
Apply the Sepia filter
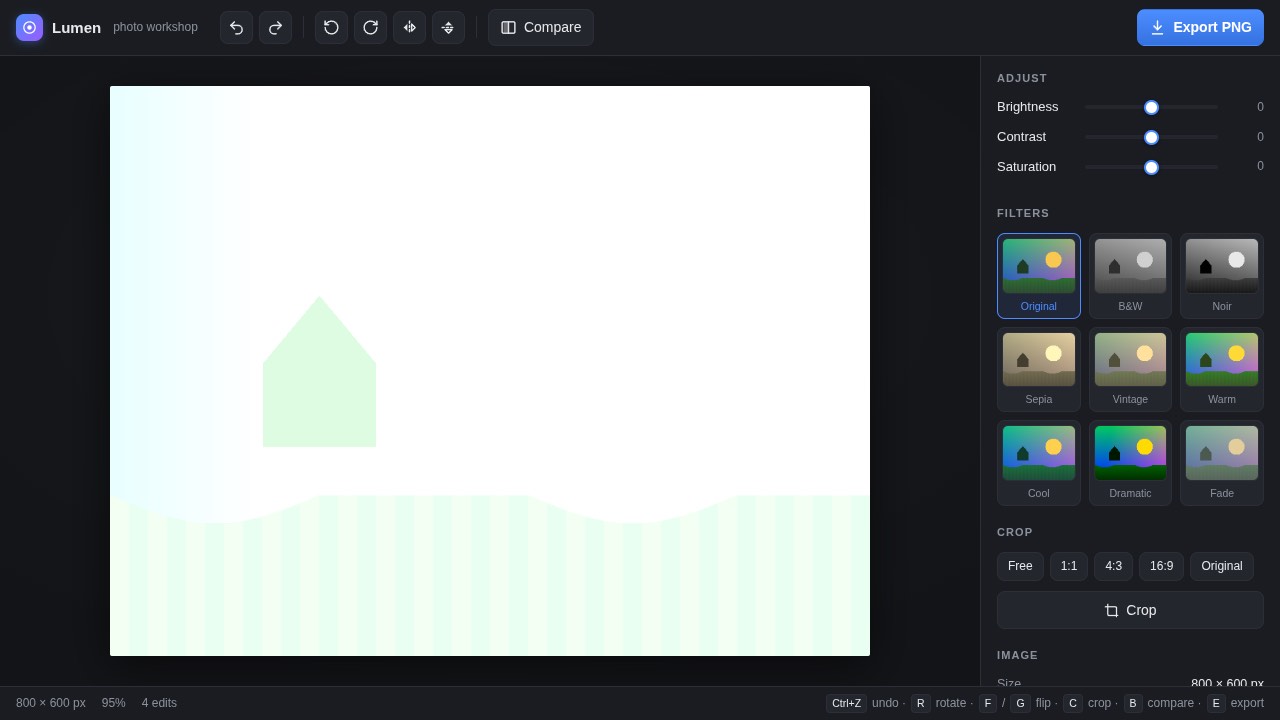click(x=1039, y=369)
